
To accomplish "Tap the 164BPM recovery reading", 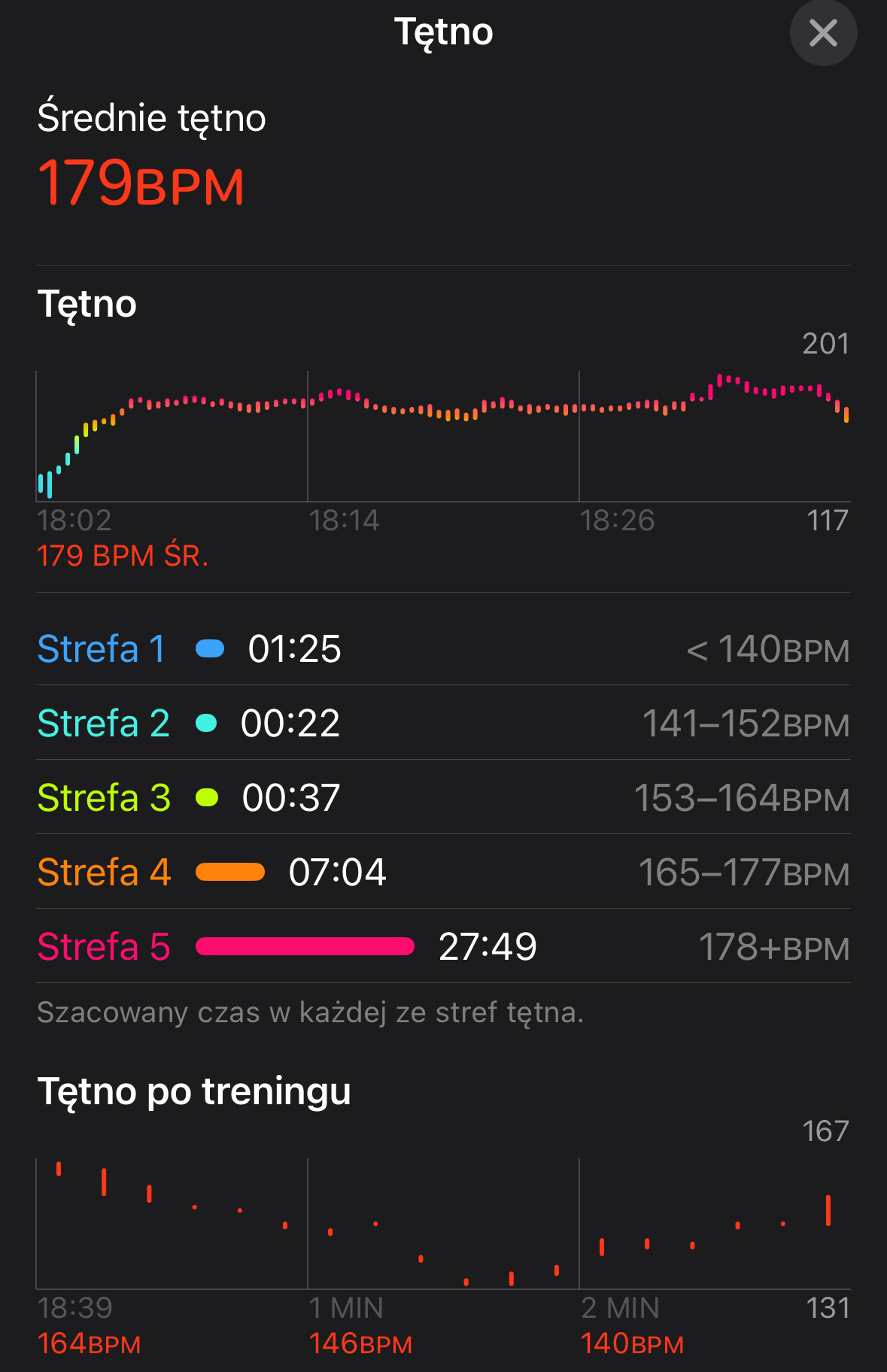I will click(x=89, y=1343).
